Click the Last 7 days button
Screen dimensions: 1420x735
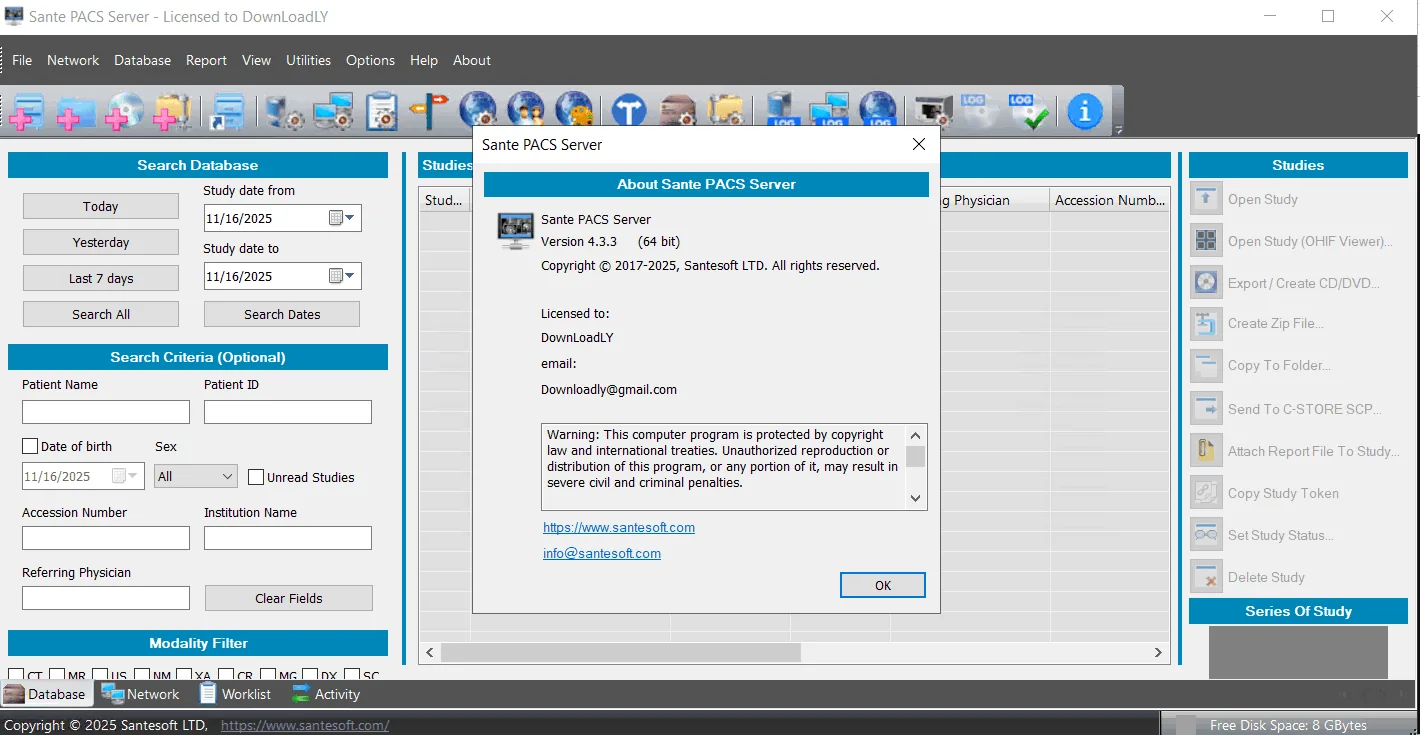tap(101, 278)
